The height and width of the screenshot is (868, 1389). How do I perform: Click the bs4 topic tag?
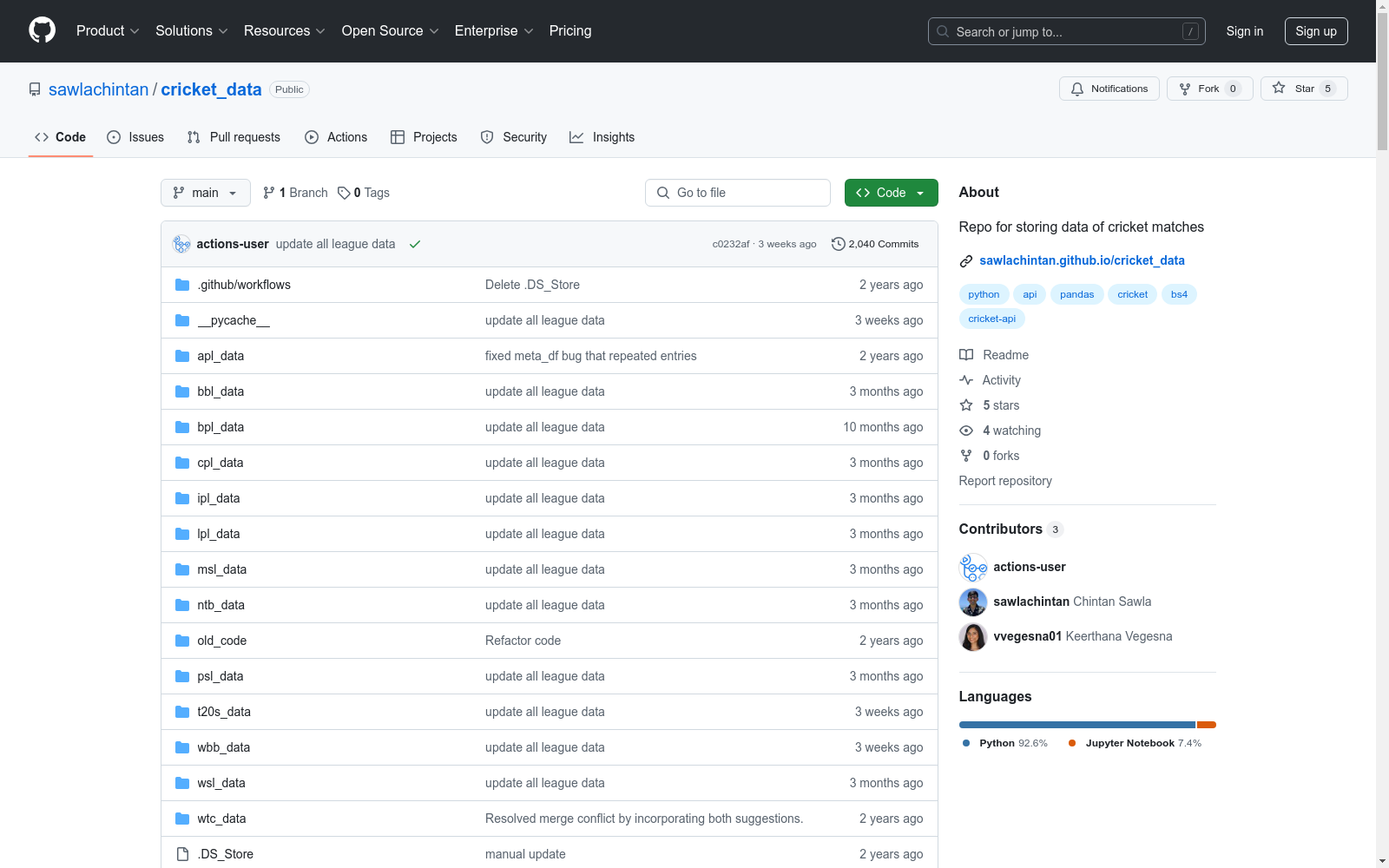[1179, 294]
